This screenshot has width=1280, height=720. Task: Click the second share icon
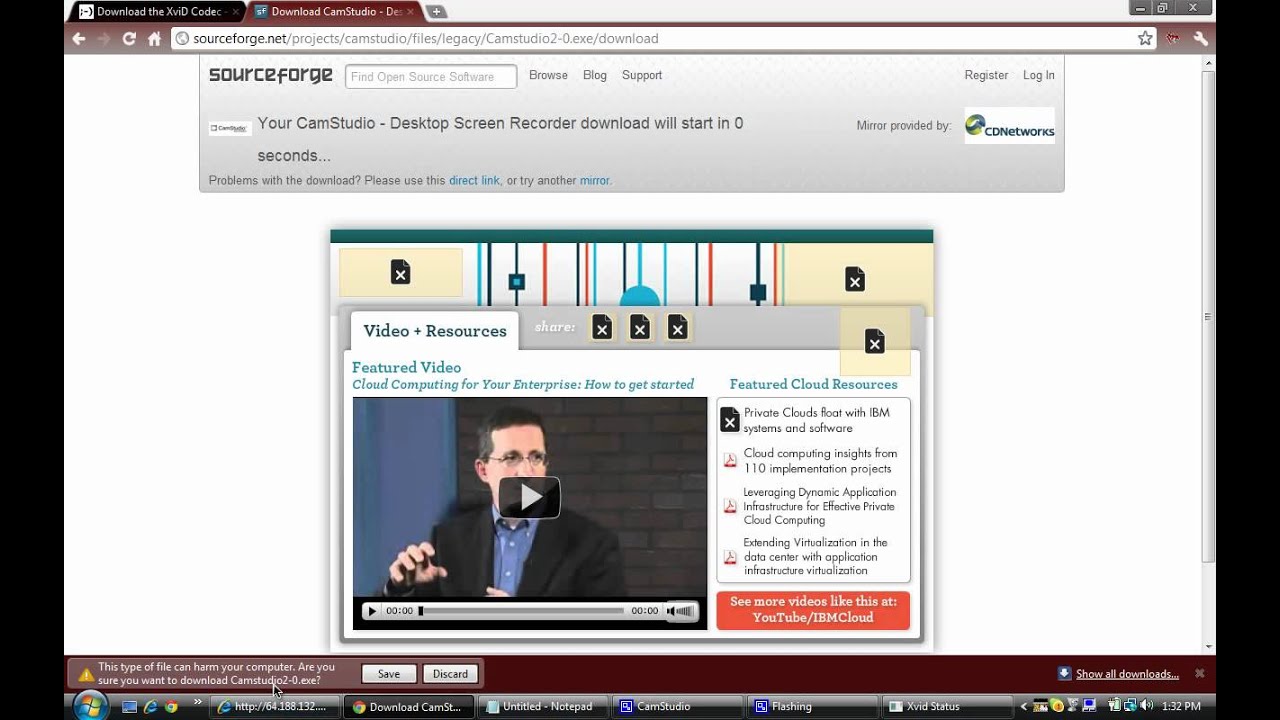[640, 327]
